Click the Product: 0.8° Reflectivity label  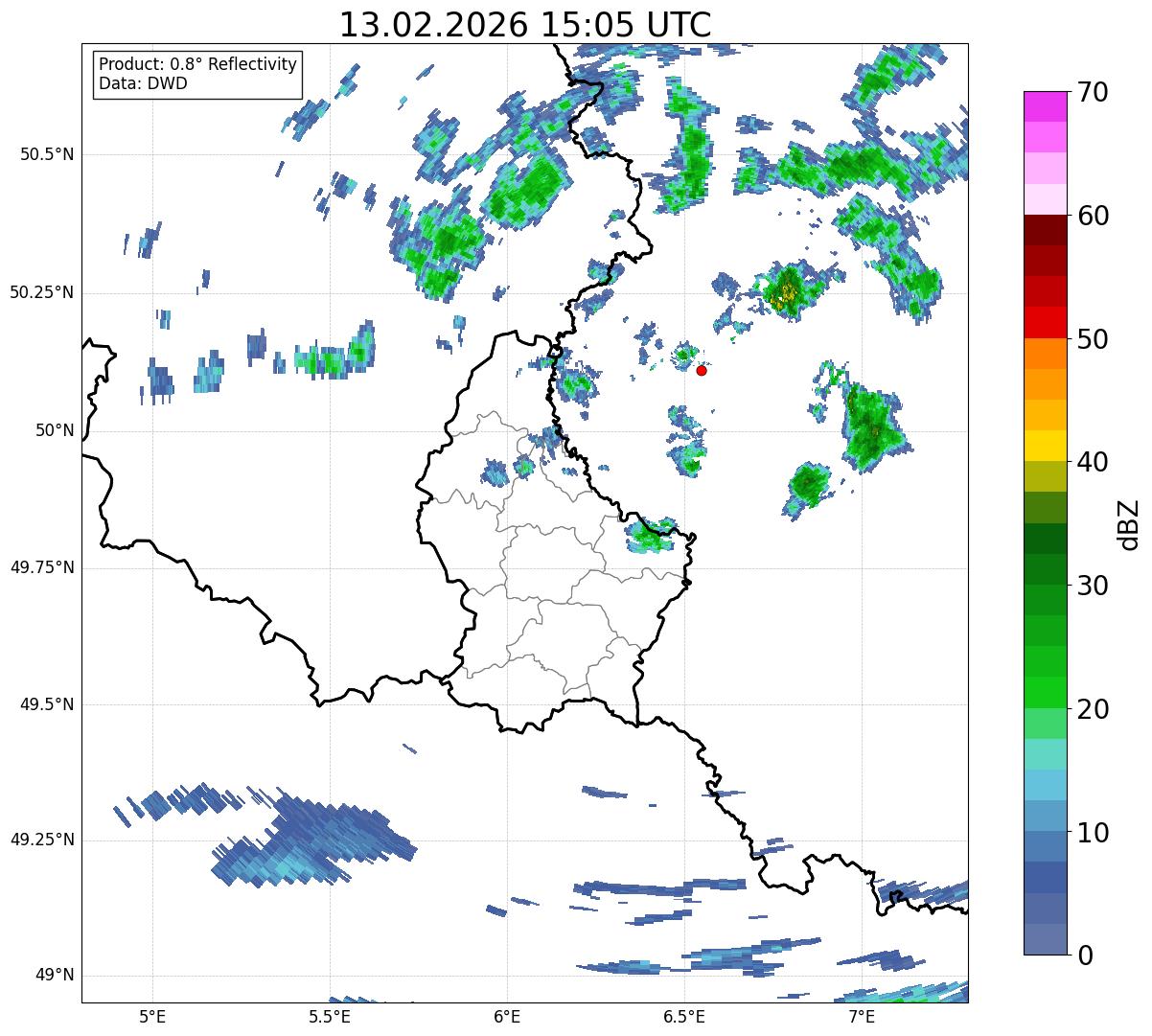pyautogui.click(x=198, y=64)
